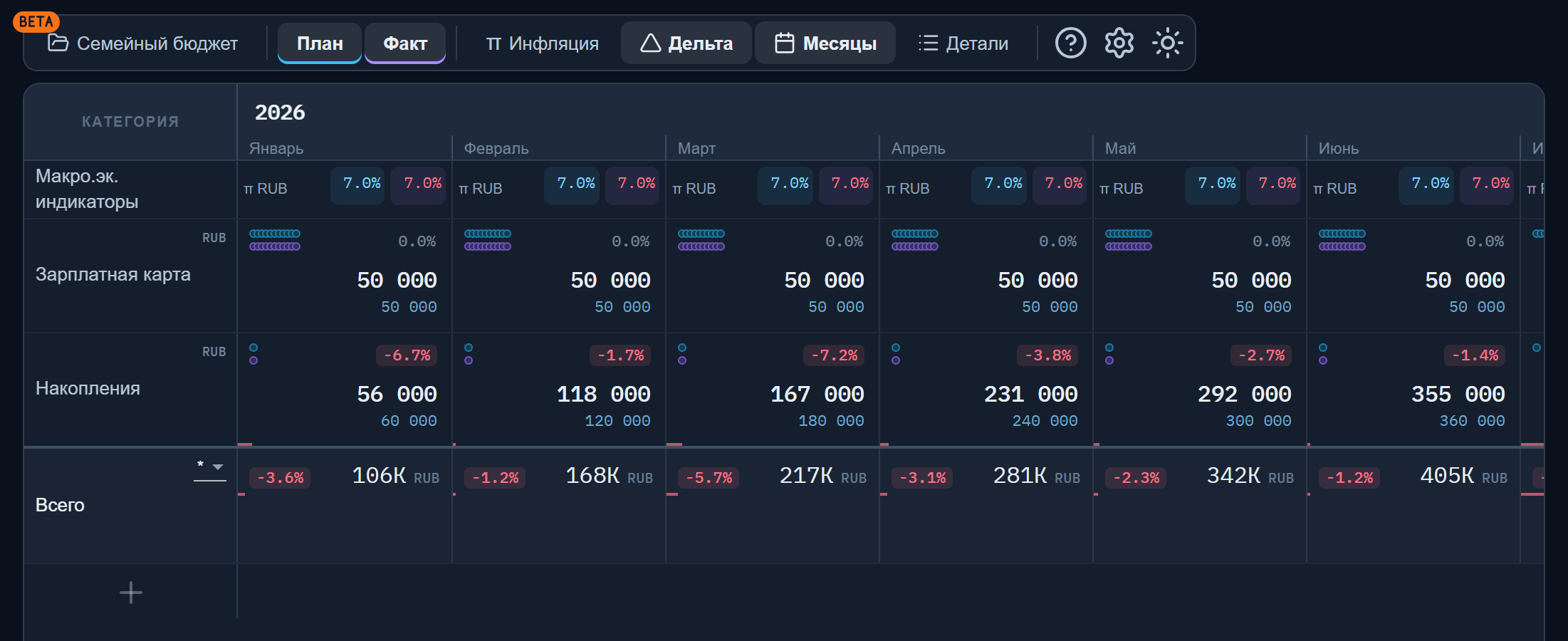
Task: Select the Накопления category row
Action: 88,389
